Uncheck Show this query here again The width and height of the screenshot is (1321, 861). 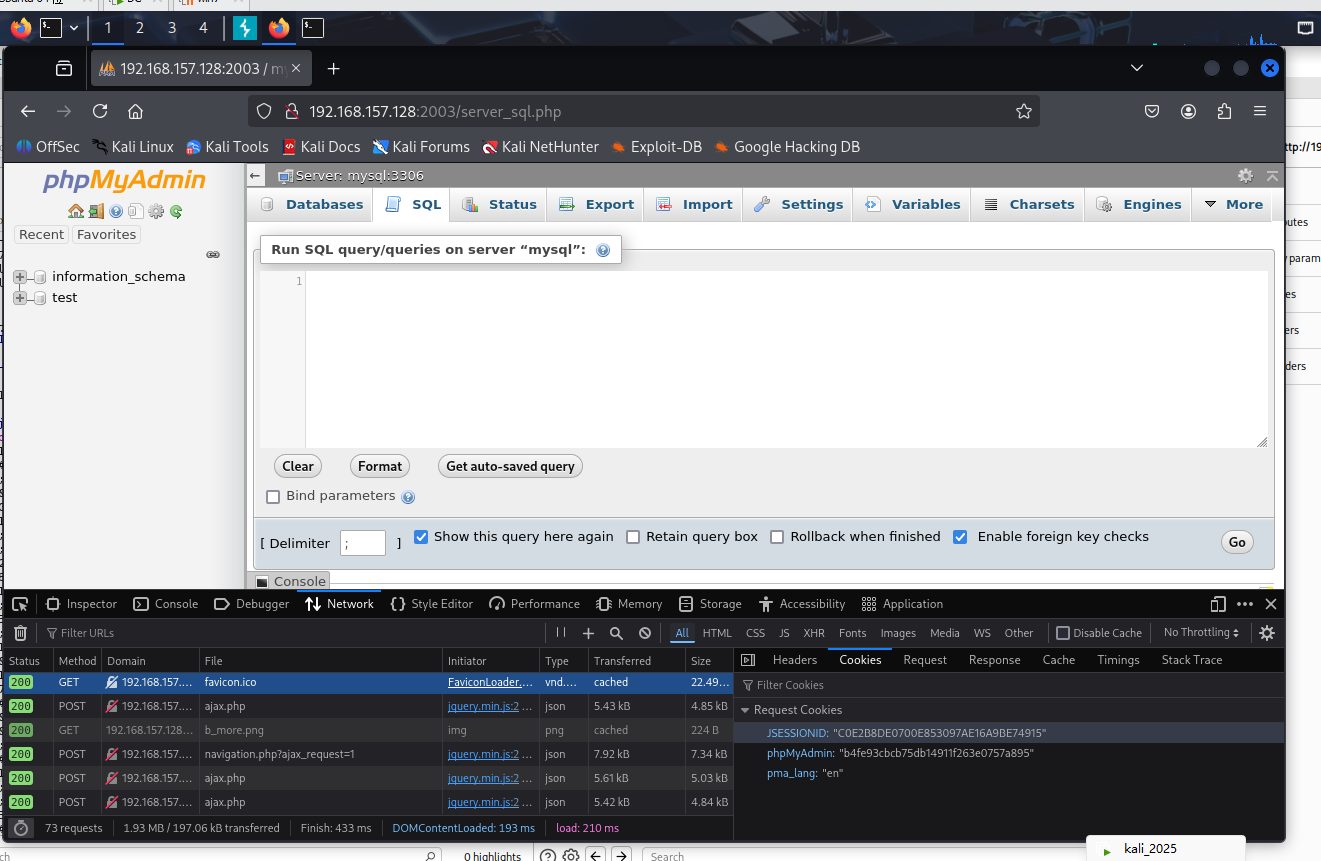point(421,537)
